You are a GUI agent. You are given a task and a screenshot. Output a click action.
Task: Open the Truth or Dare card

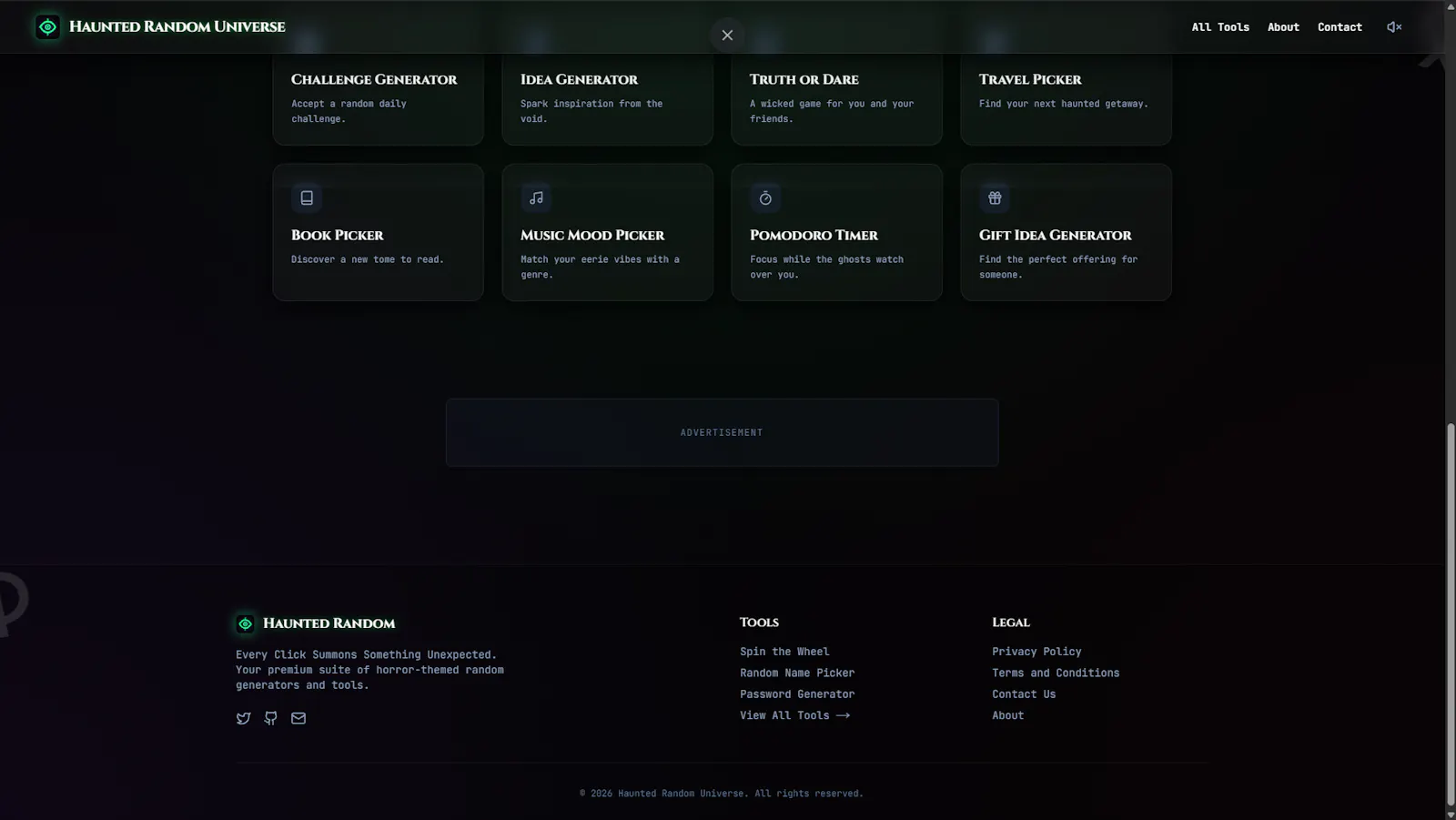point(836,98)
